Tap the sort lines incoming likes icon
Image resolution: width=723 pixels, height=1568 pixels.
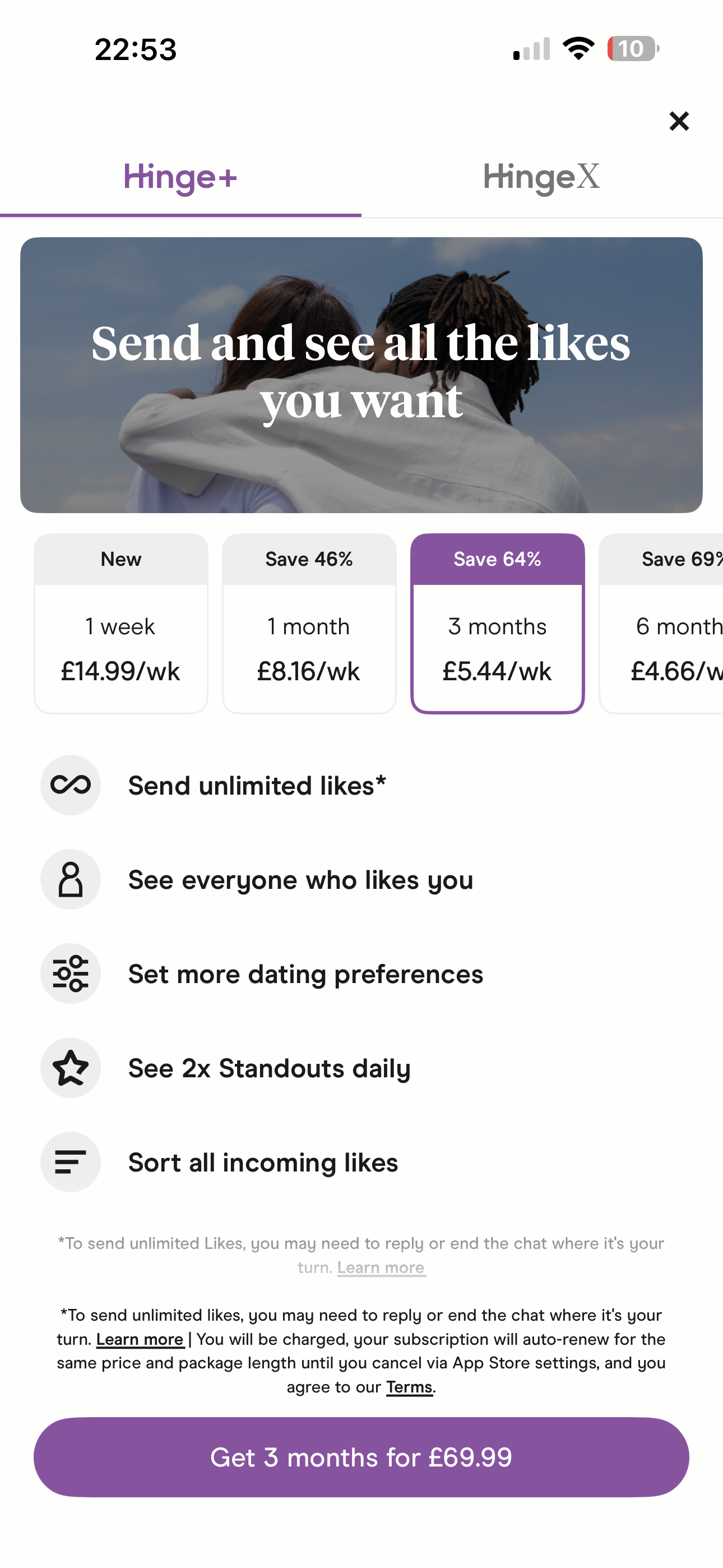point(71,1162)
